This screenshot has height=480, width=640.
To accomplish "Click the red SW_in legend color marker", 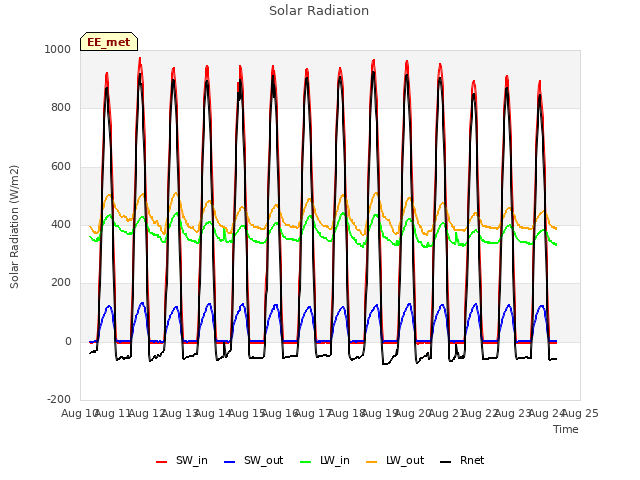I will point(162,462).
